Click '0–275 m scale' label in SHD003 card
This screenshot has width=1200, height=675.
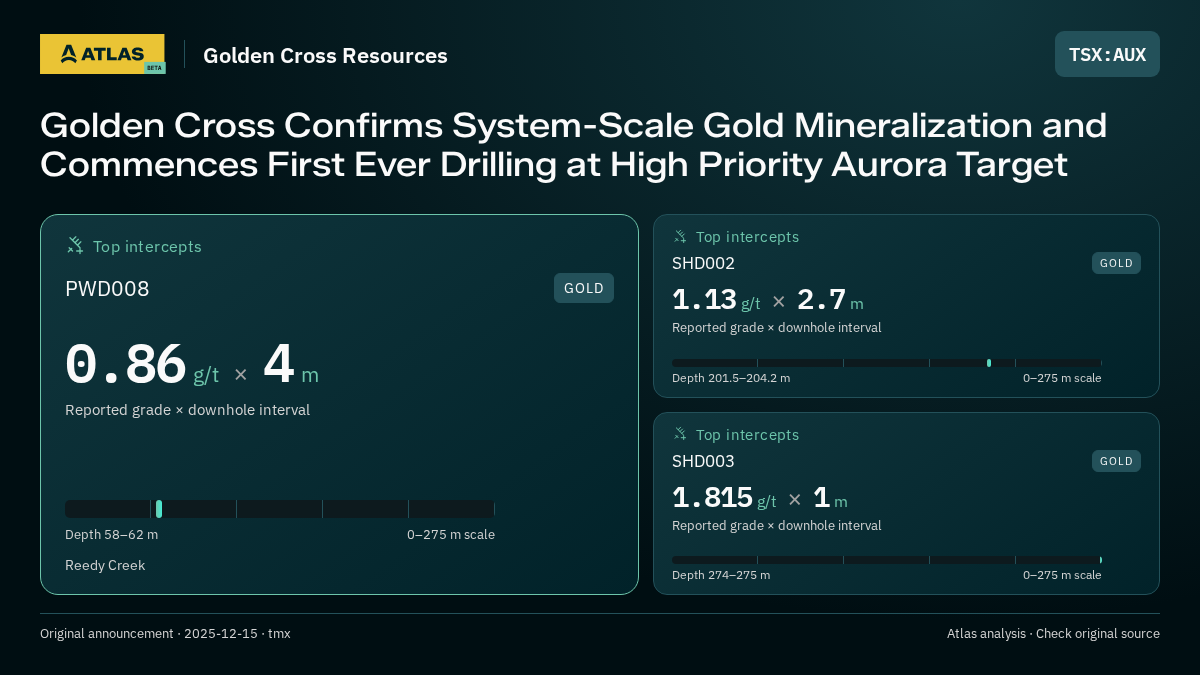pos(1062,575)
